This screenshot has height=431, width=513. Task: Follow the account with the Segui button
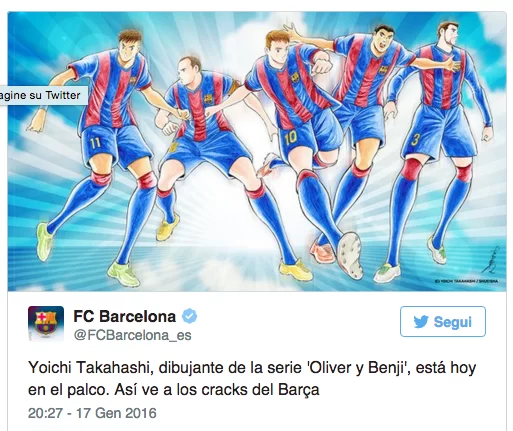pyautogui.click(x=443, y=321)
